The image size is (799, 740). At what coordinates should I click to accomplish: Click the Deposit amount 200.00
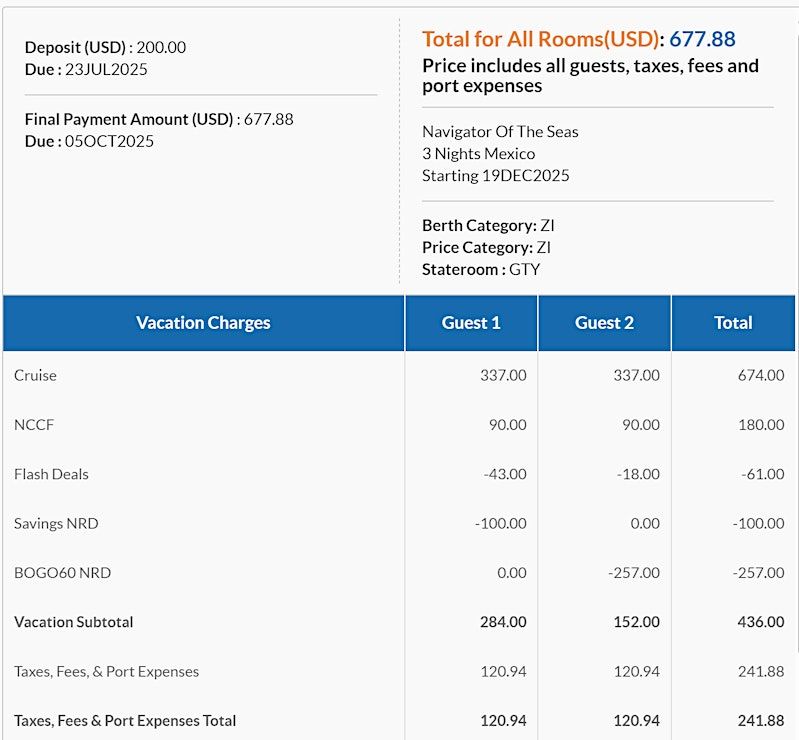pos(161,47)
